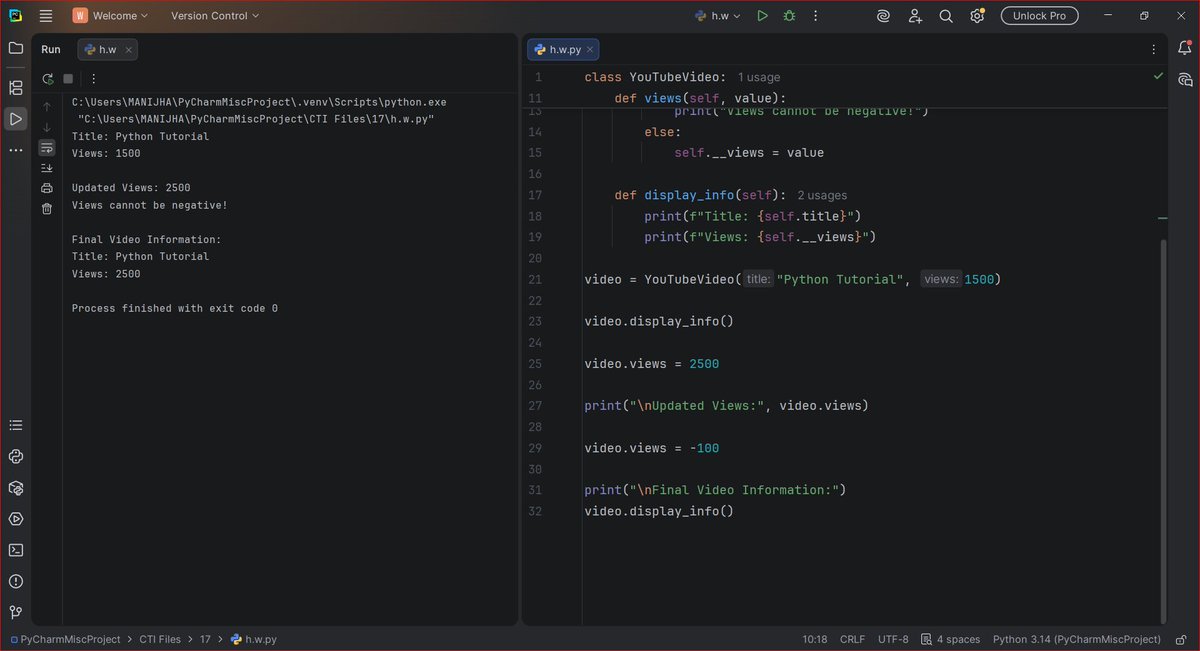This screenshot has height=651, width=1200.
Task: Open the 4 spaces indent settings
Action: click(958, 639)
